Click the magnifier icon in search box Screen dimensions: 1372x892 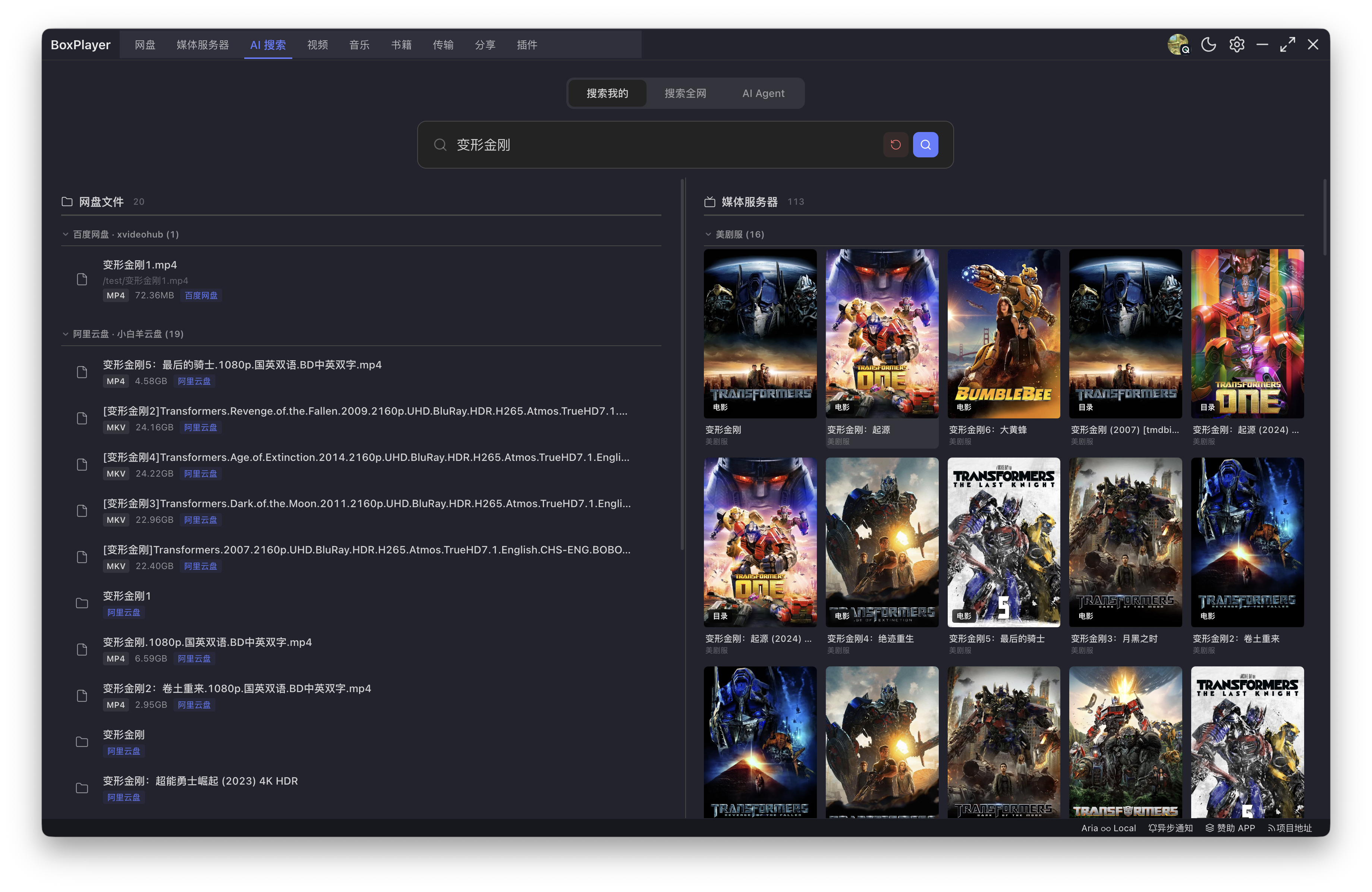tap(440, 145)
